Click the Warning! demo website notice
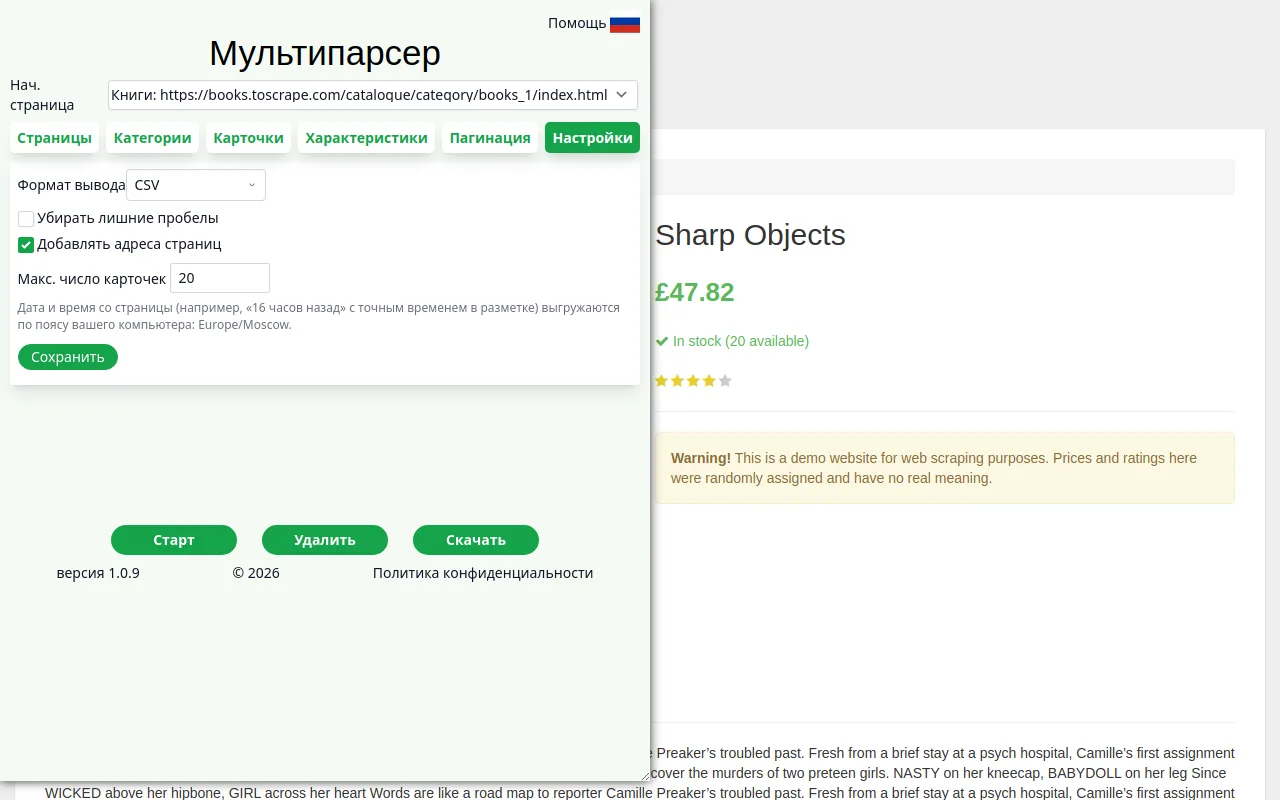The width and height of the screenshot is (1280, 800). 945,468
